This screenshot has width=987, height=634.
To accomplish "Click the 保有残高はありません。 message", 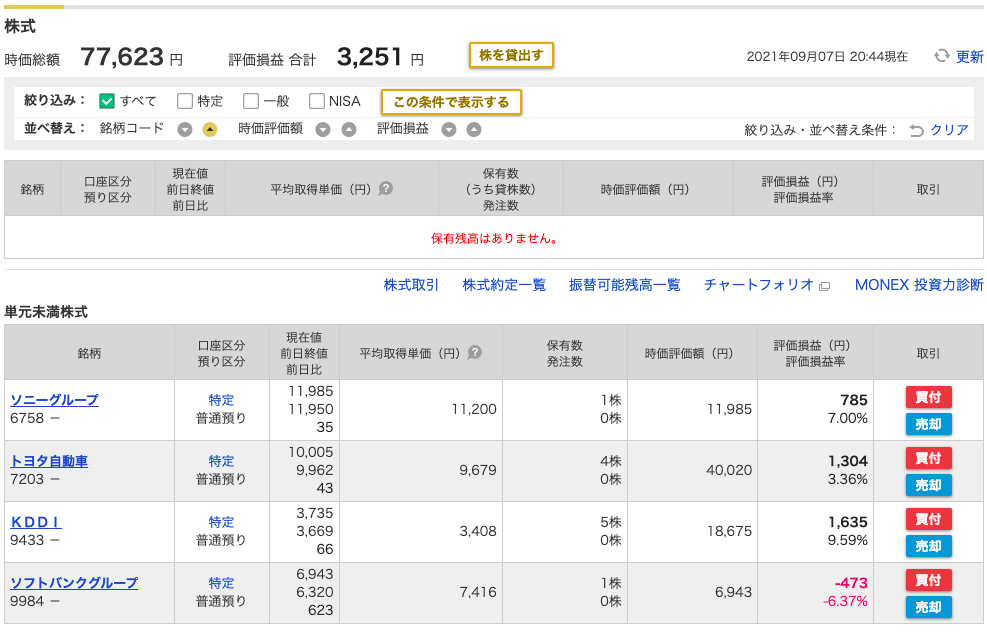I will 494,239.
